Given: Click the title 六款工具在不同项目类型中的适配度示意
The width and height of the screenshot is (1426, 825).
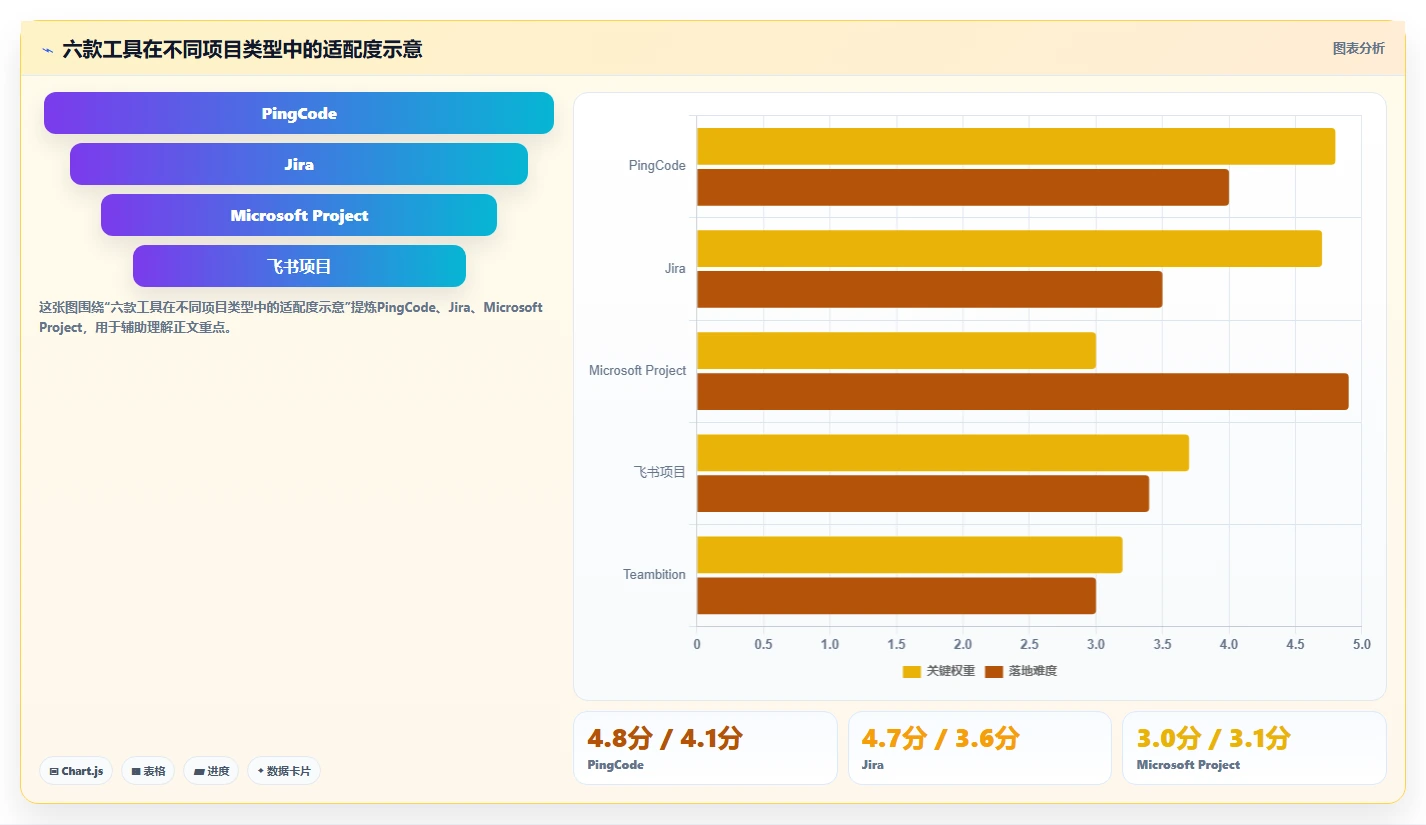Looking at the screenshot, I should coord(242,49).
